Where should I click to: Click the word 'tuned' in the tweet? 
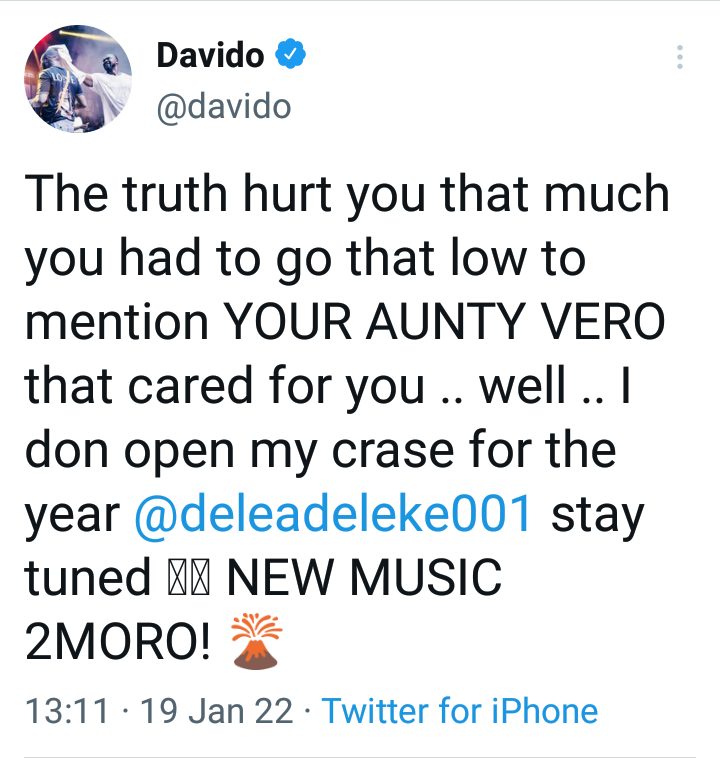87,578
